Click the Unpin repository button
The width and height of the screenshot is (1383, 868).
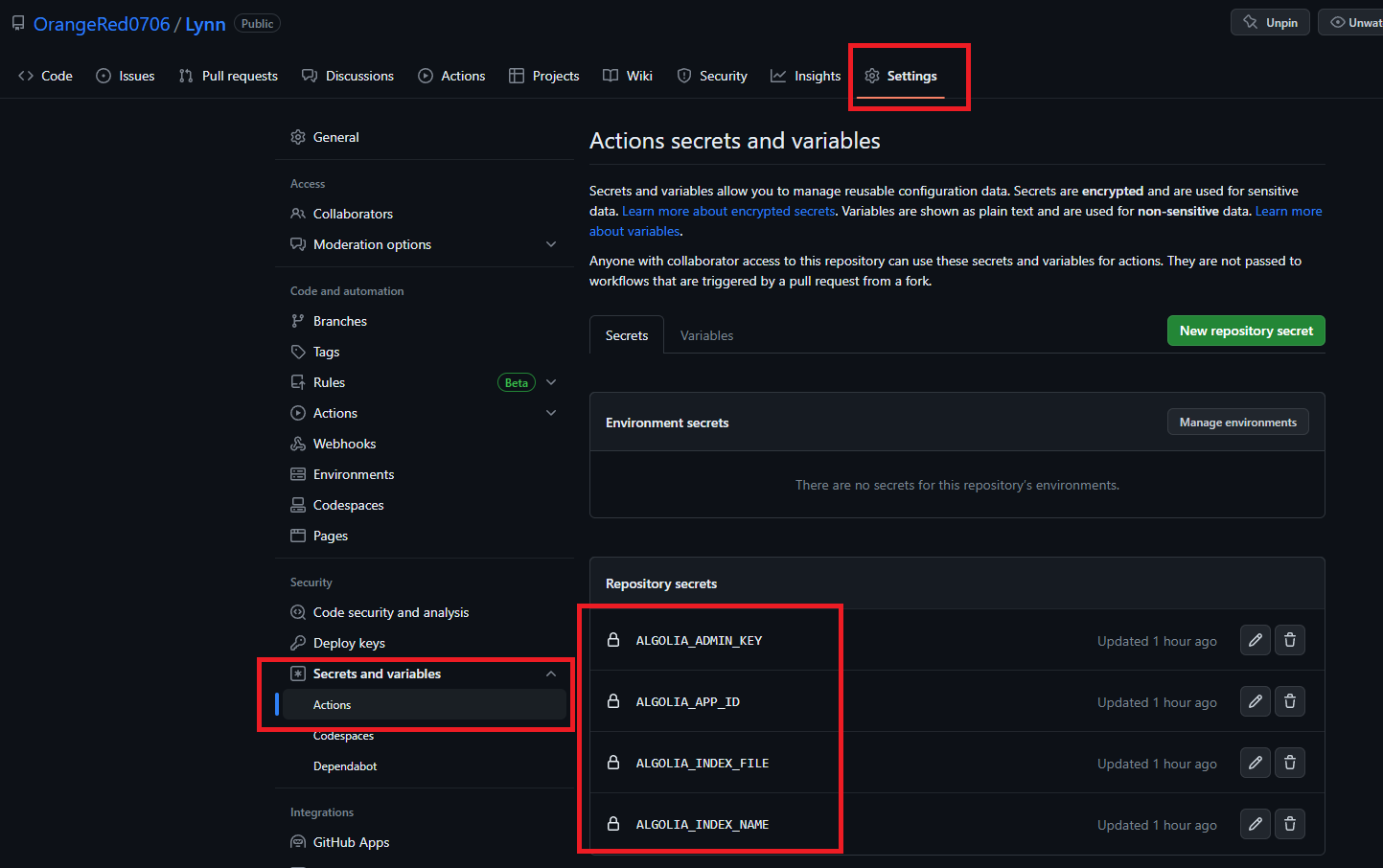1270,22
